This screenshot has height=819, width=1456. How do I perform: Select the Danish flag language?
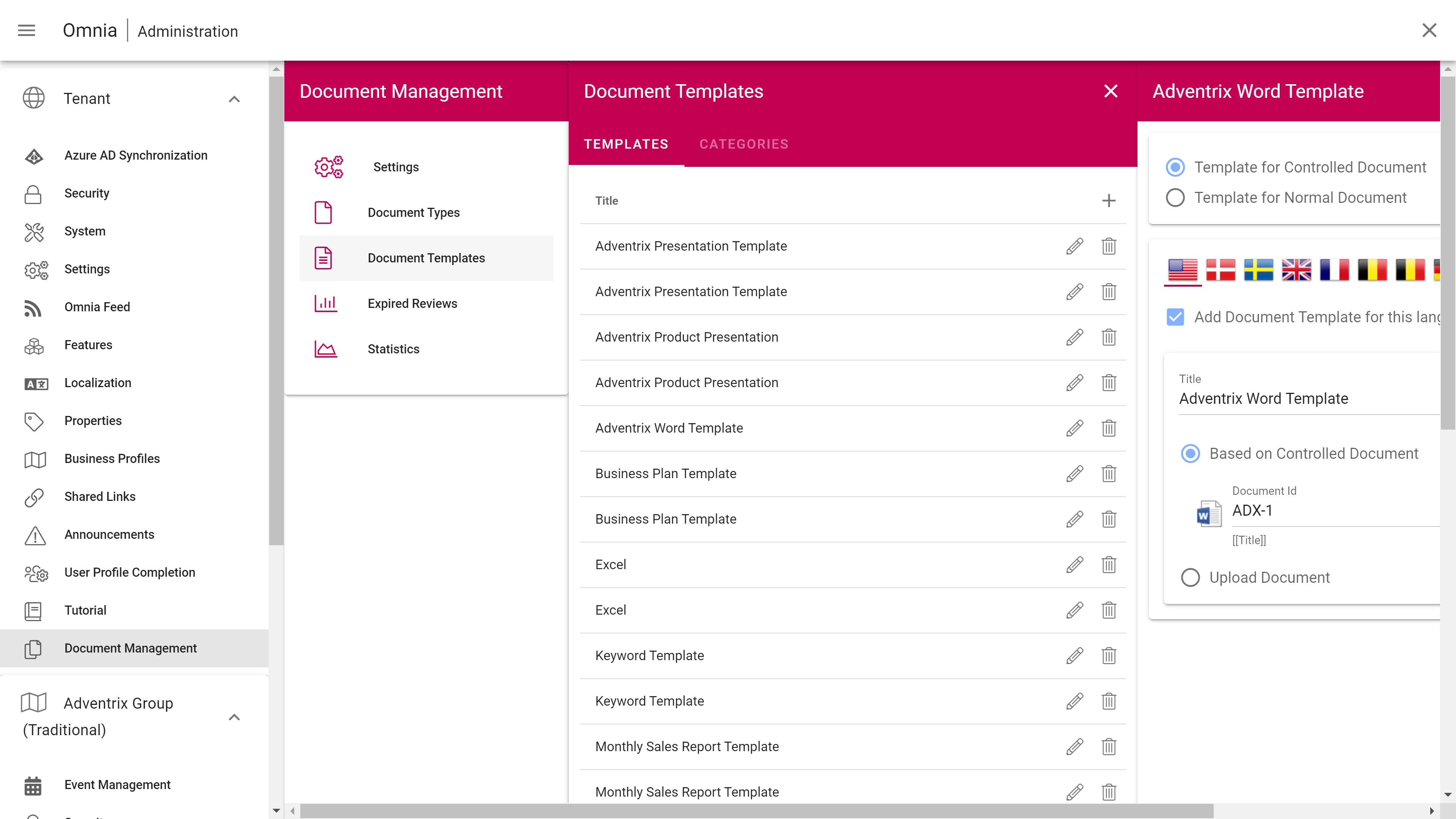1220,270
